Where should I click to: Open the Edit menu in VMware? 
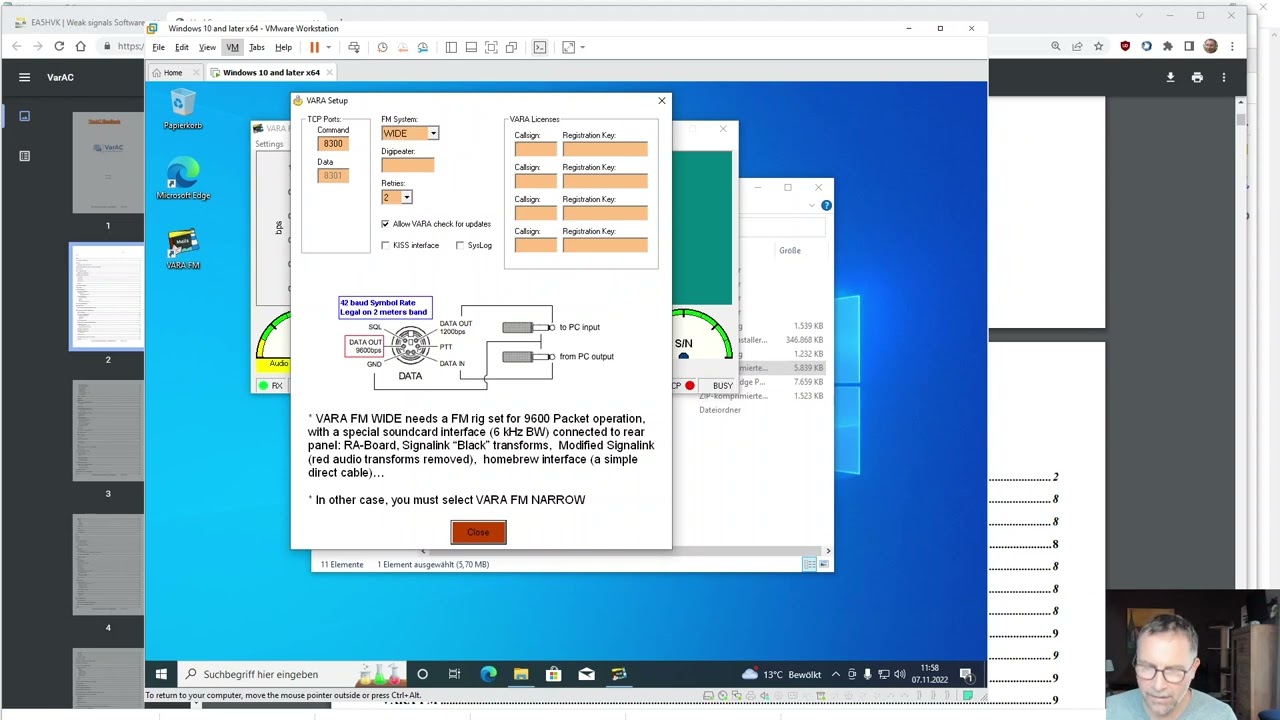click(x=182, y=47)
